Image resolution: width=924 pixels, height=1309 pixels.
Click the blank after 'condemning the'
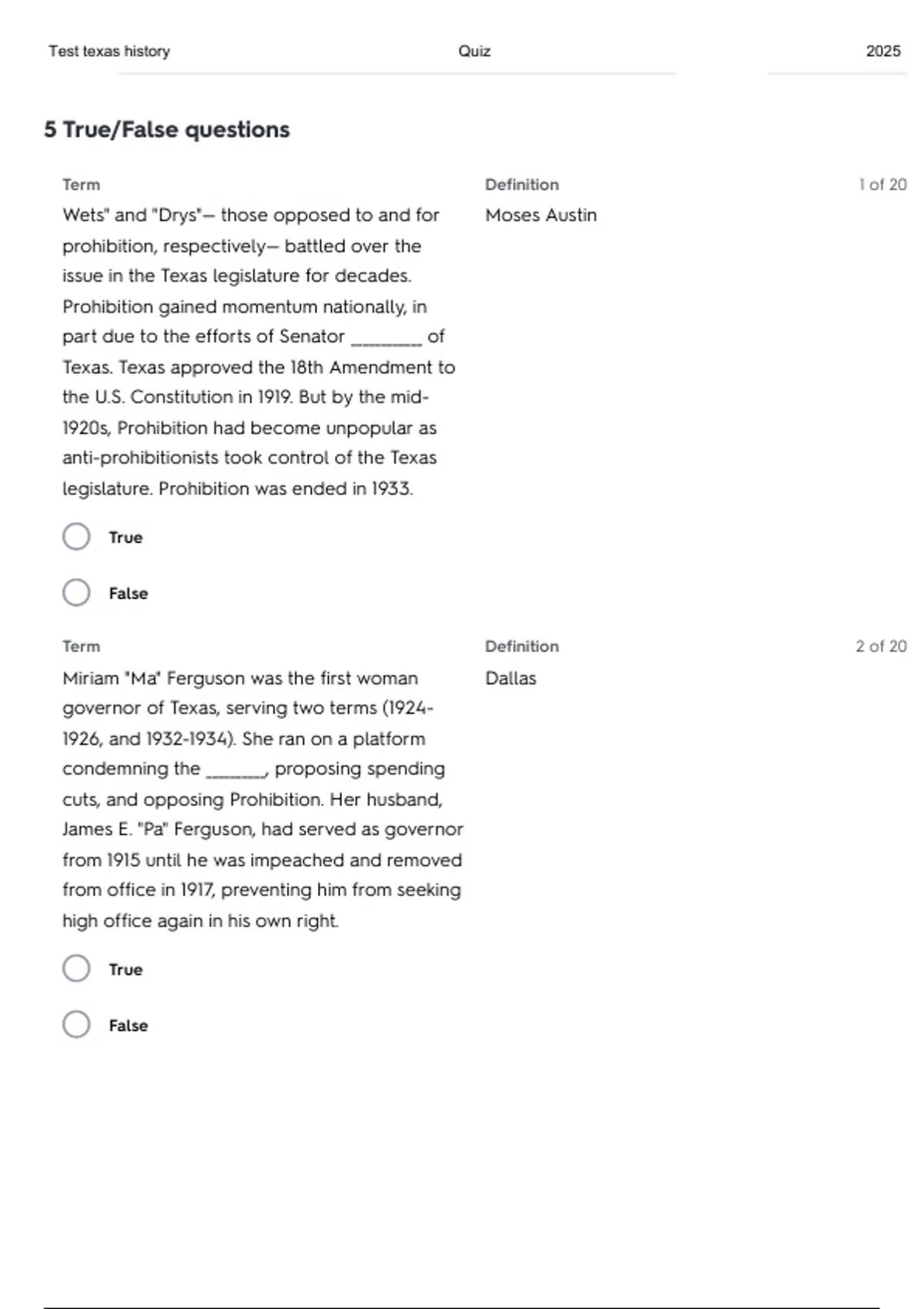coord(235,772)
